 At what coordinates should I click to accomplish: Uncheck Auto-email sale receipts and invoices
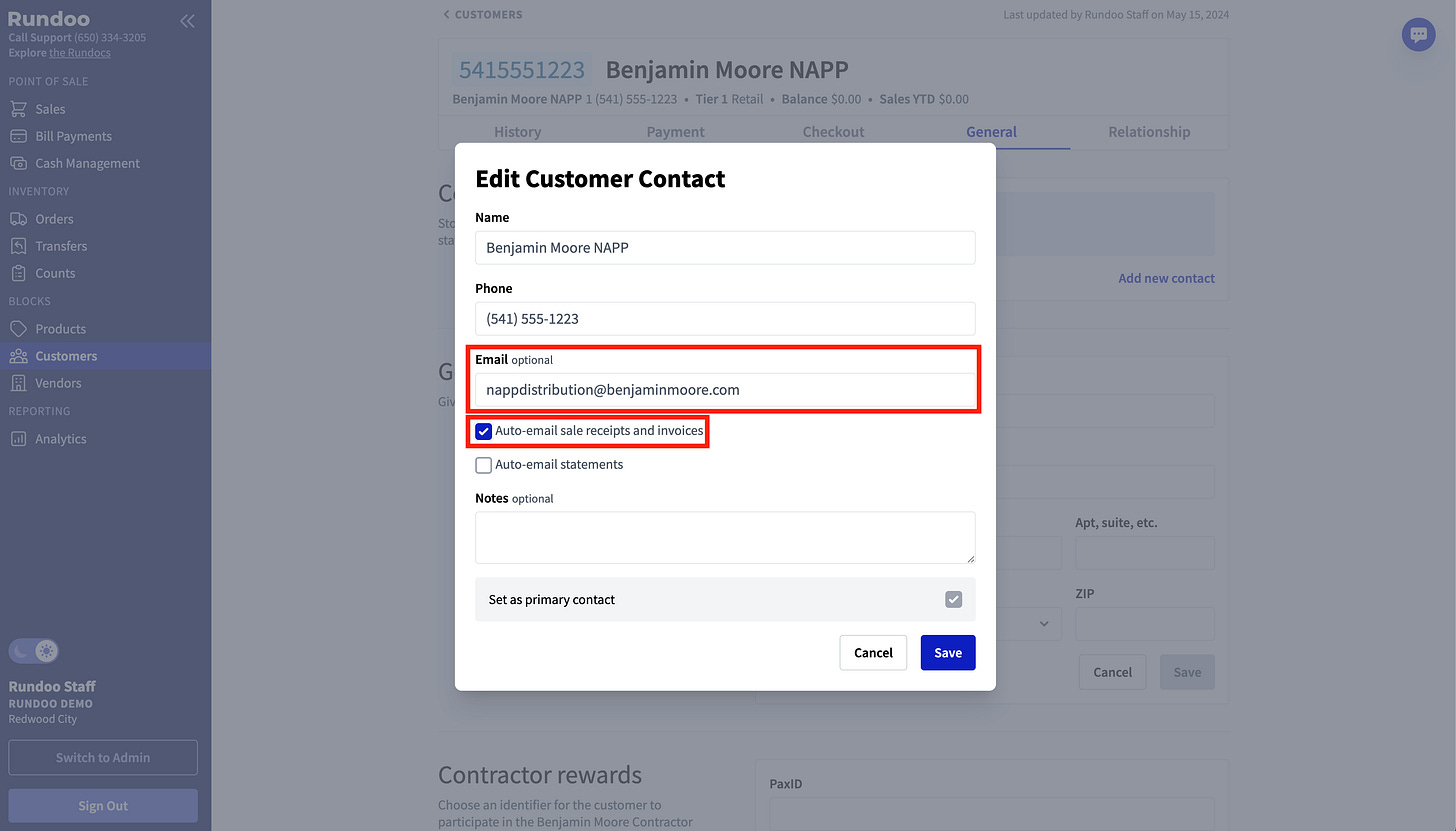tap(484, 431)
